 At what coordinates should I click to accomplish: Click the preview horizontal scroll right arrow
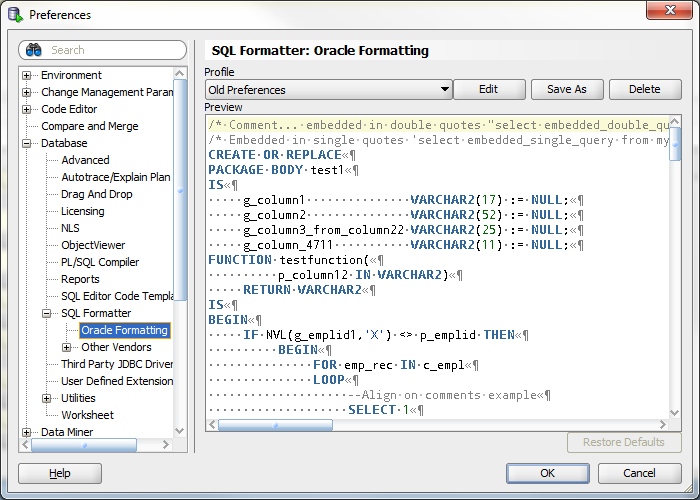click(663, 425)
